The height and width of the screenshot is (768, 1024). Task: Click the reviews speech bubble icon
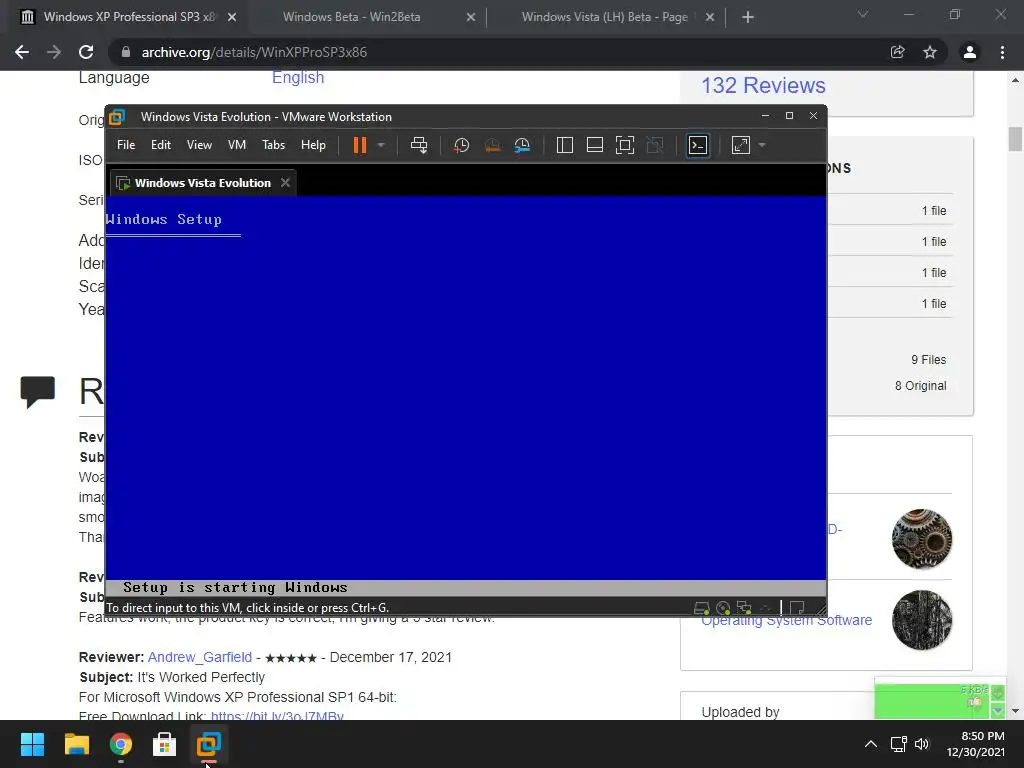click(38, 392)
